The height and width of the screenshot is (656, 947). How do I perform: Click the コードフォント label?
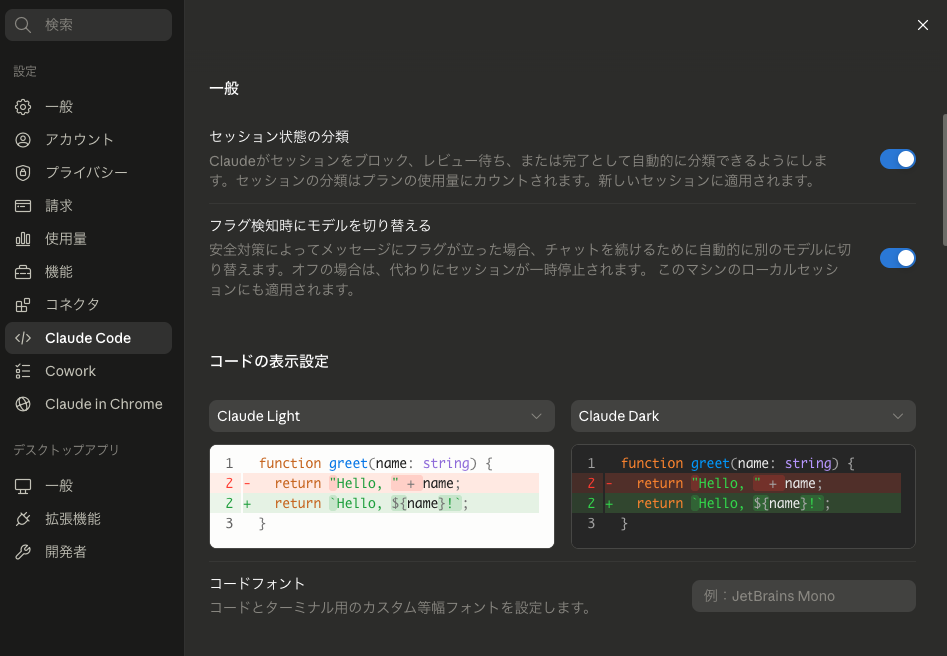tap(257, 584)
